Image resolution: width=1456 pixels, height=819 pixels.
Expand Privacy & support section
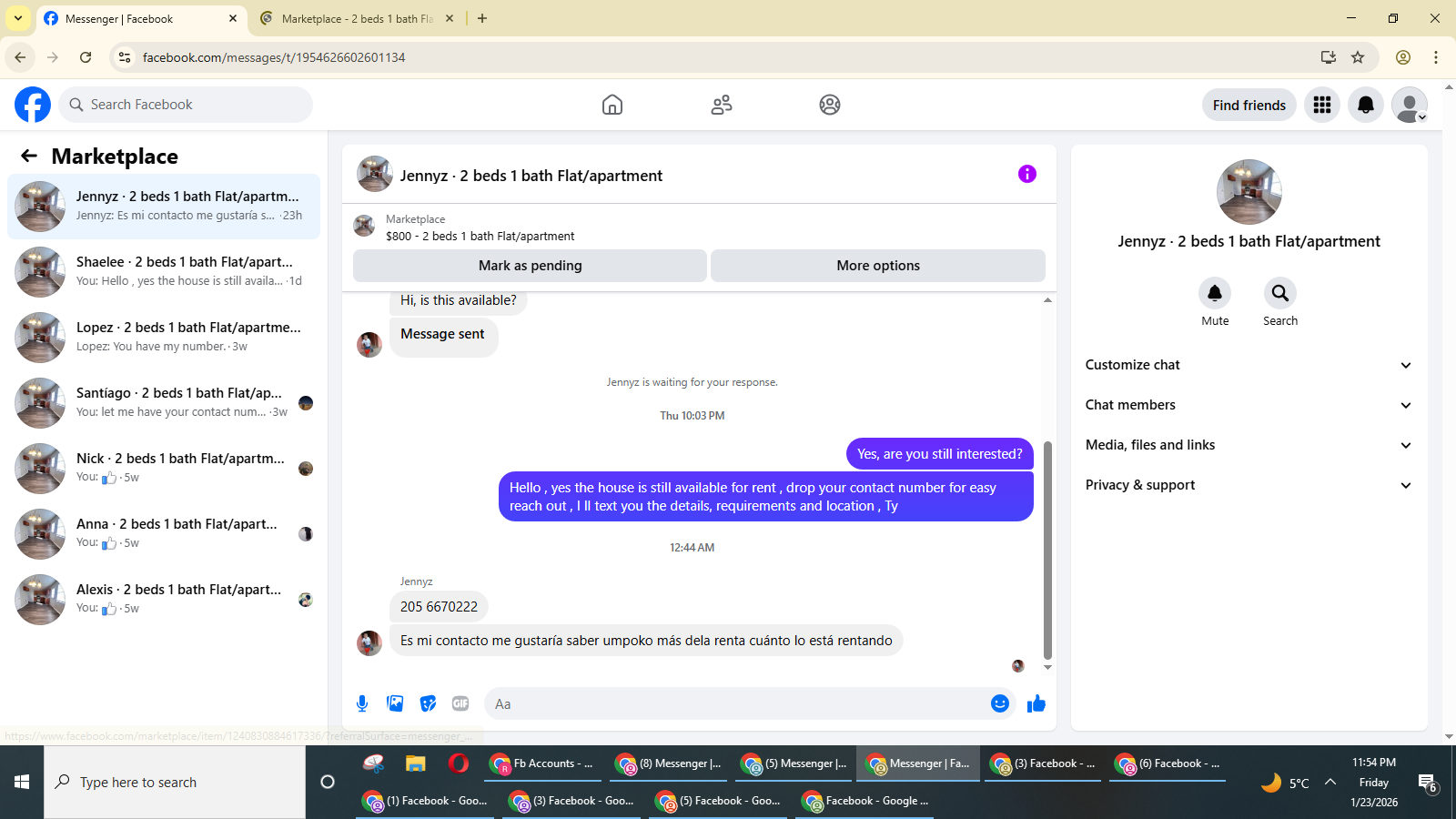click(x=1249, y=485)
